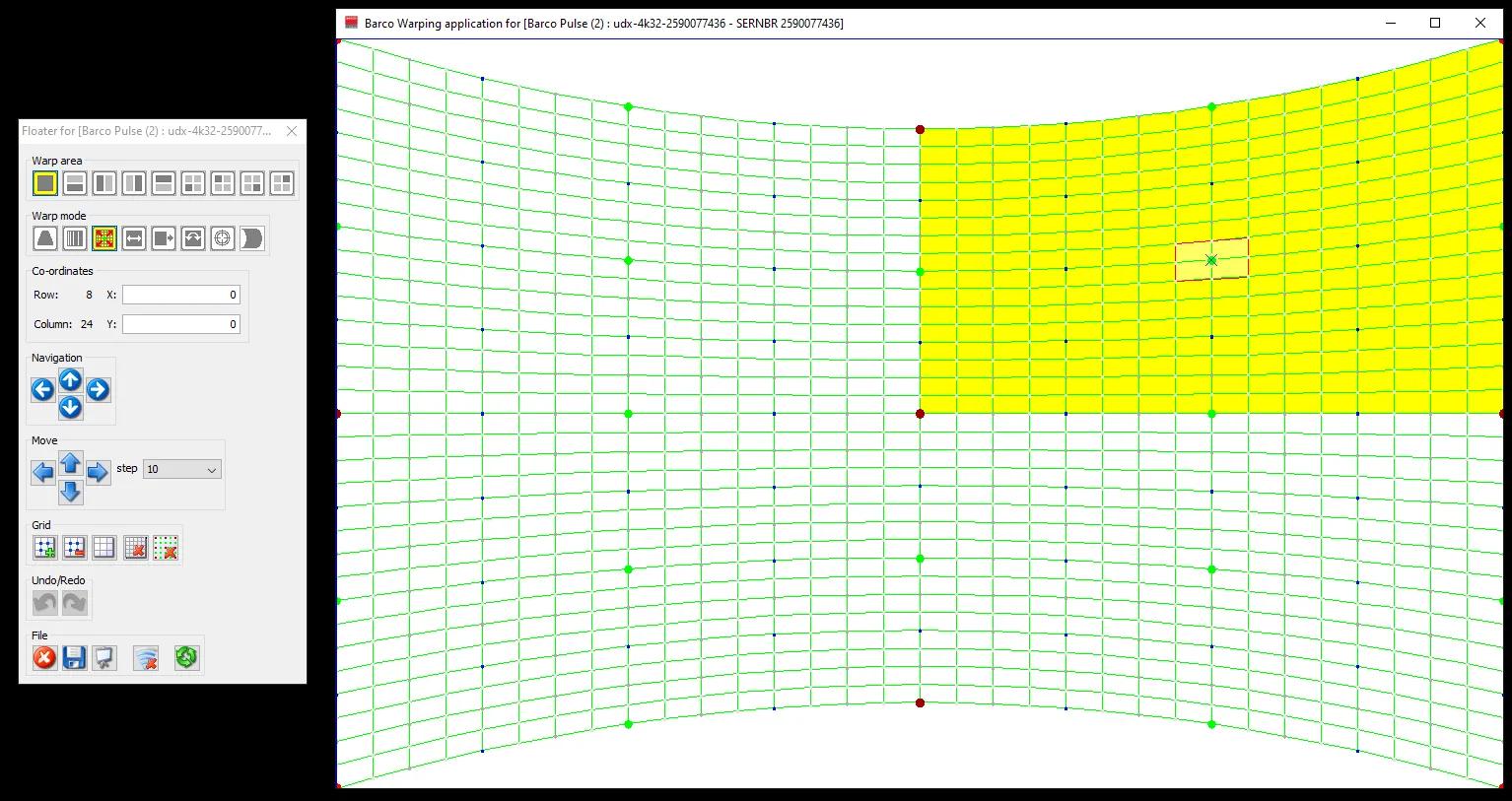Image resolution: width=1512 pixels, height=801 pixels.
Task: Save warp file with floppy disk icon
Action: [74, 658]
